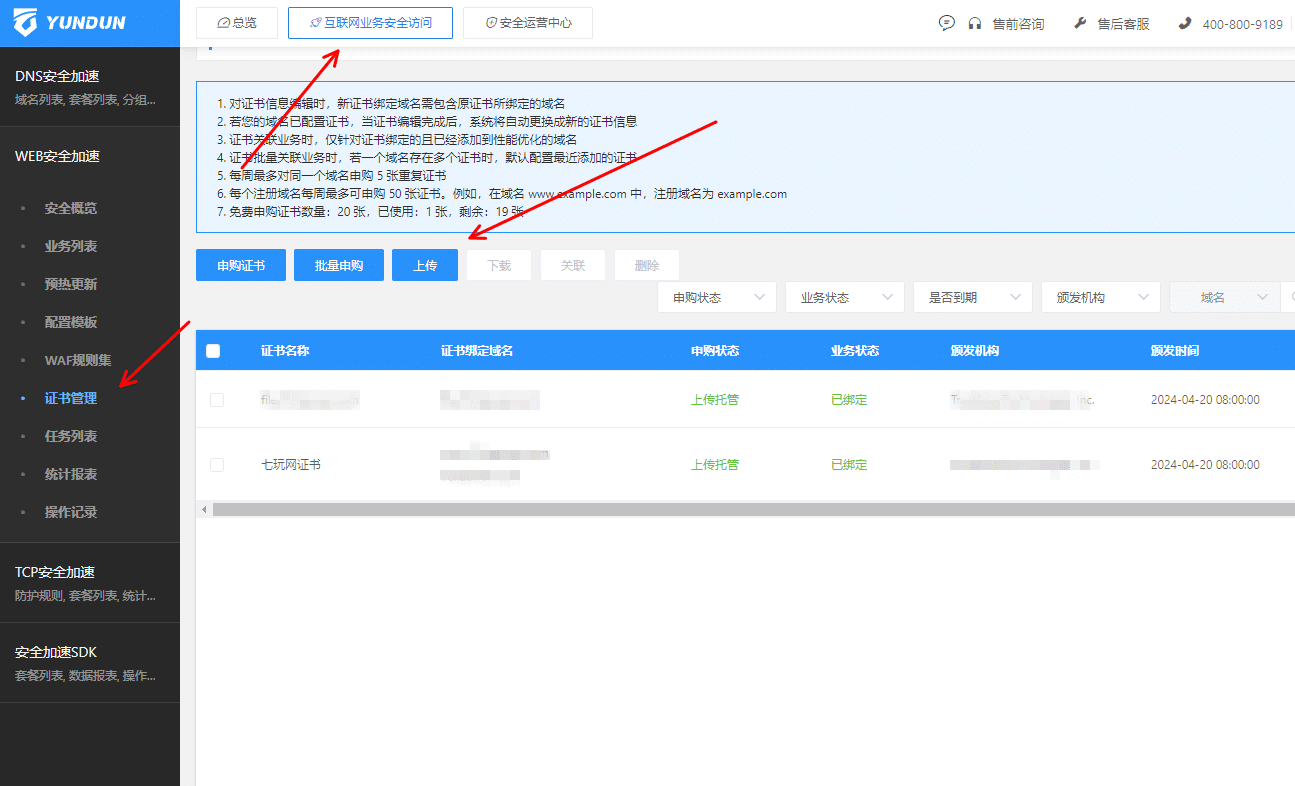Screen dimensions: 1295x786
Task: Expand the 是否到期 dropdown
Action: (x=972, y=297)
